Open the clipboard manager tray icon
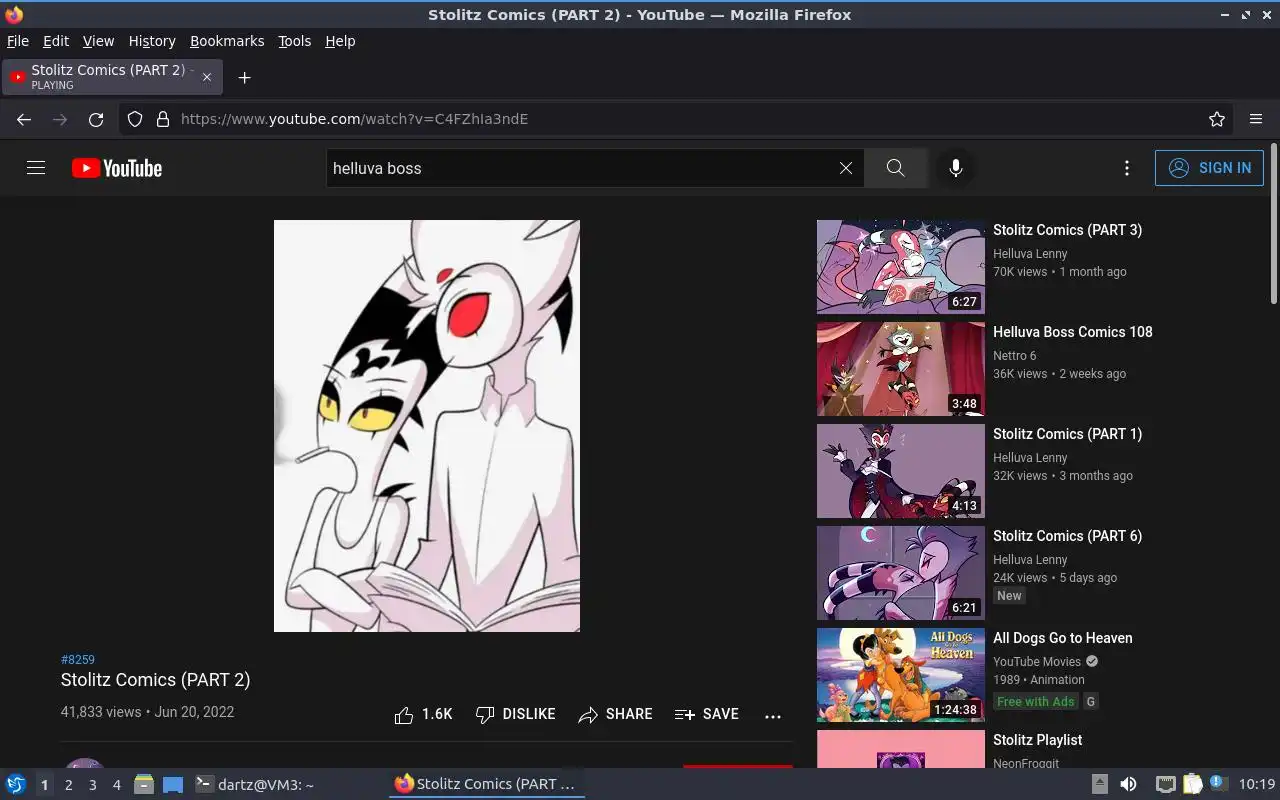Screen dimensions: 1280x800 point(1192,784)
